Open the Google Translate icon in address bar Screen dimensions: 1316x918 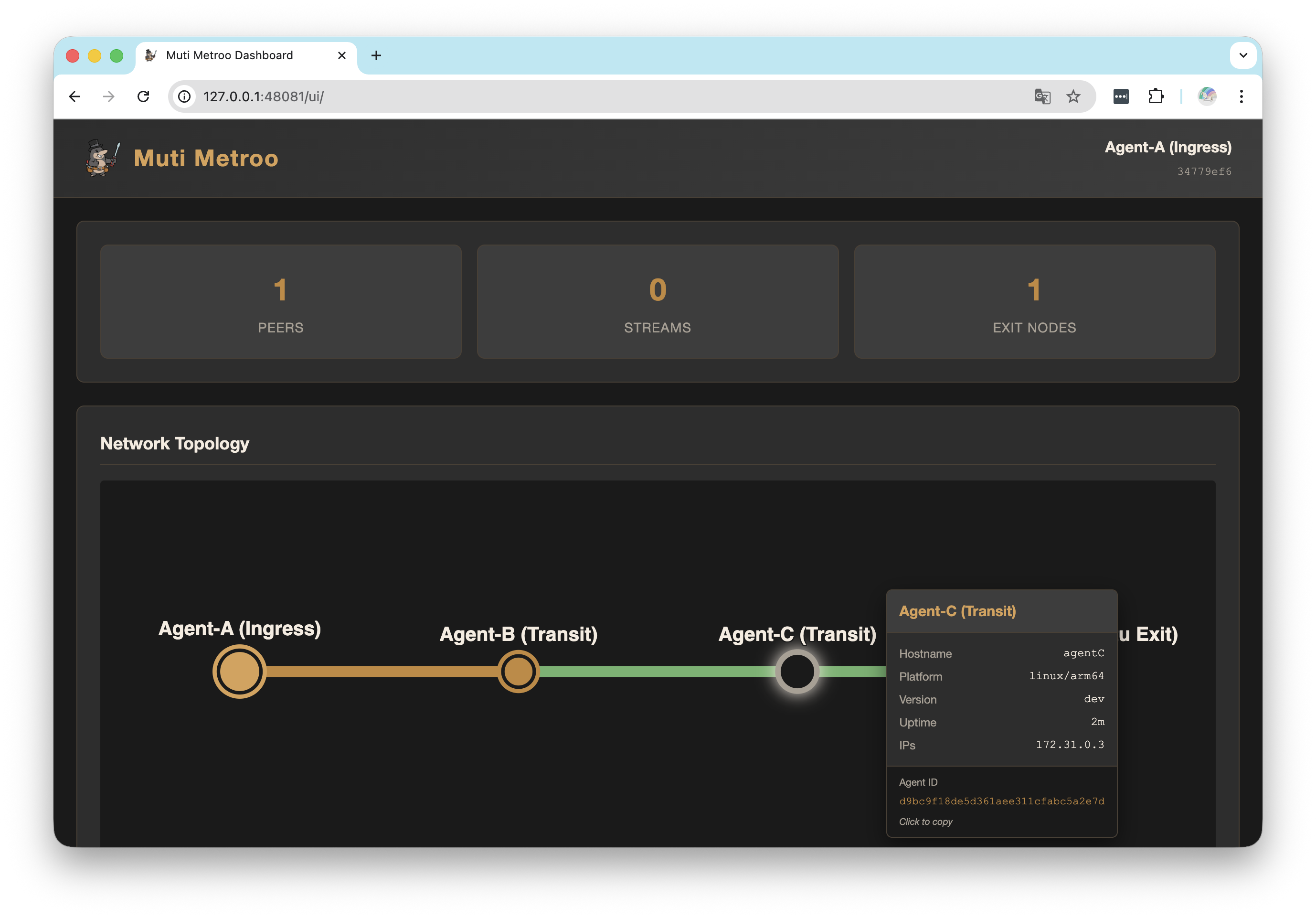coord(1042,96)
